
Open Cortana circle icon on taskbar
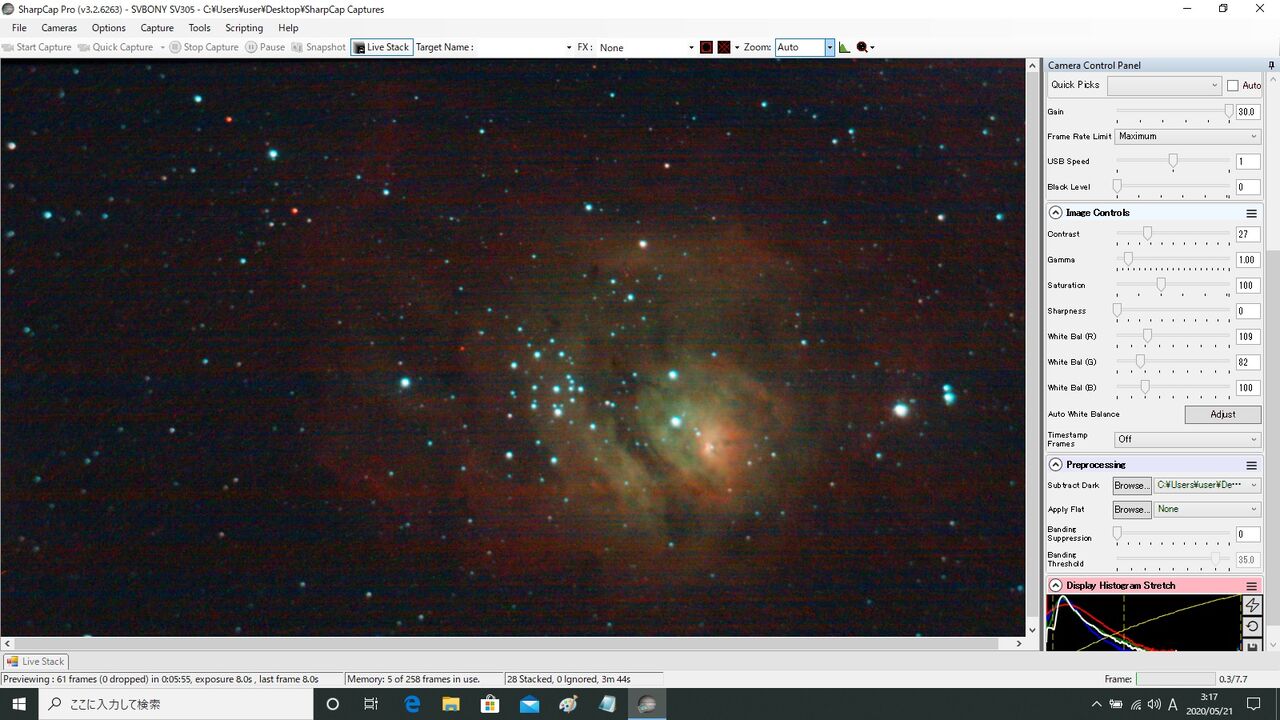(x=333, y=704)
